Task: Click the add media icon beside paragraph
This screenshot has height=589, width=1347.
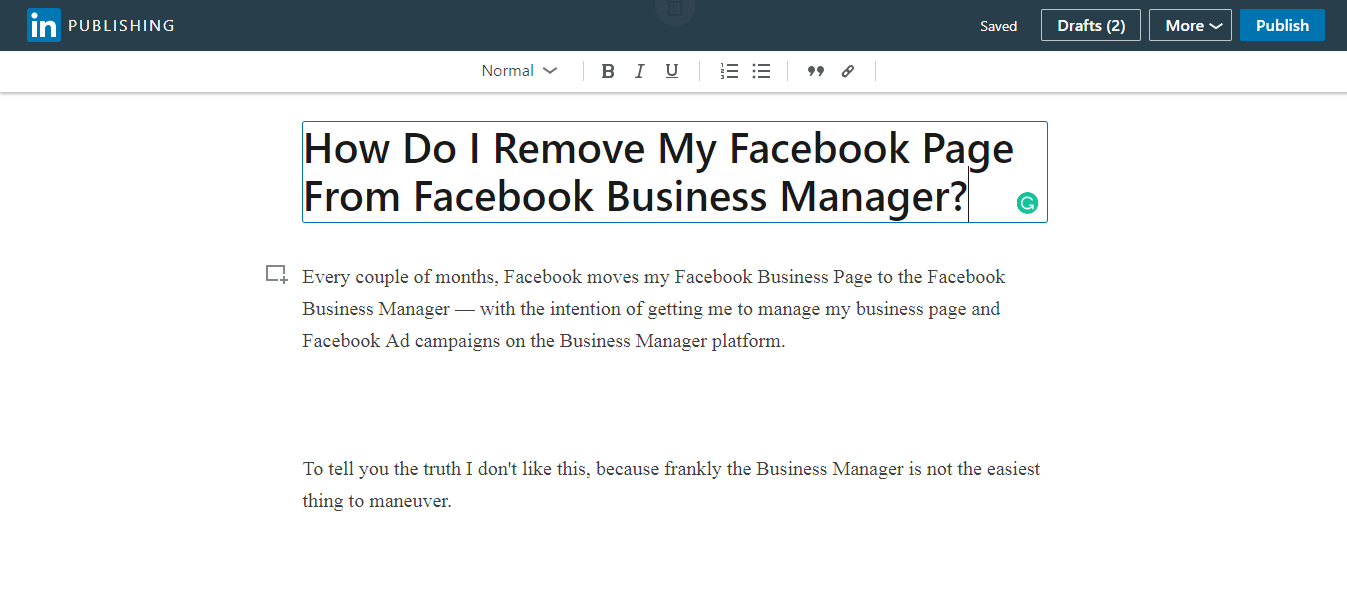Action: (277, 274)
